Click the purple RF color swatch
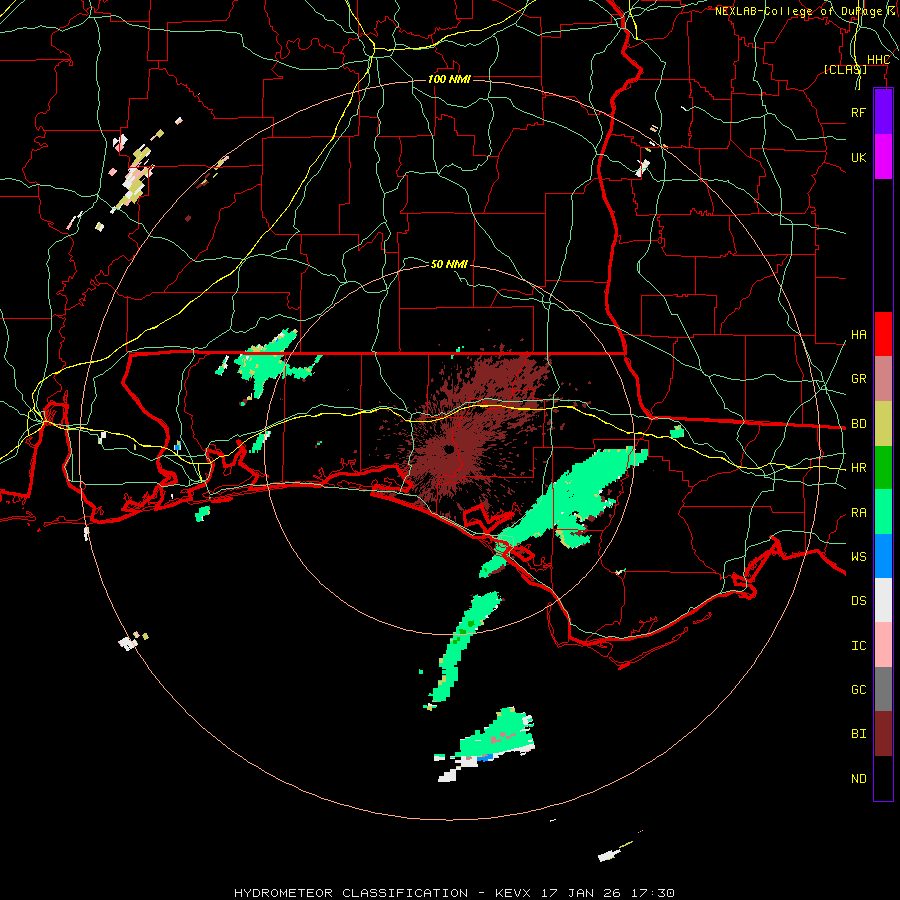Screen dimensions: 900x900 click(x=883, y=112)
